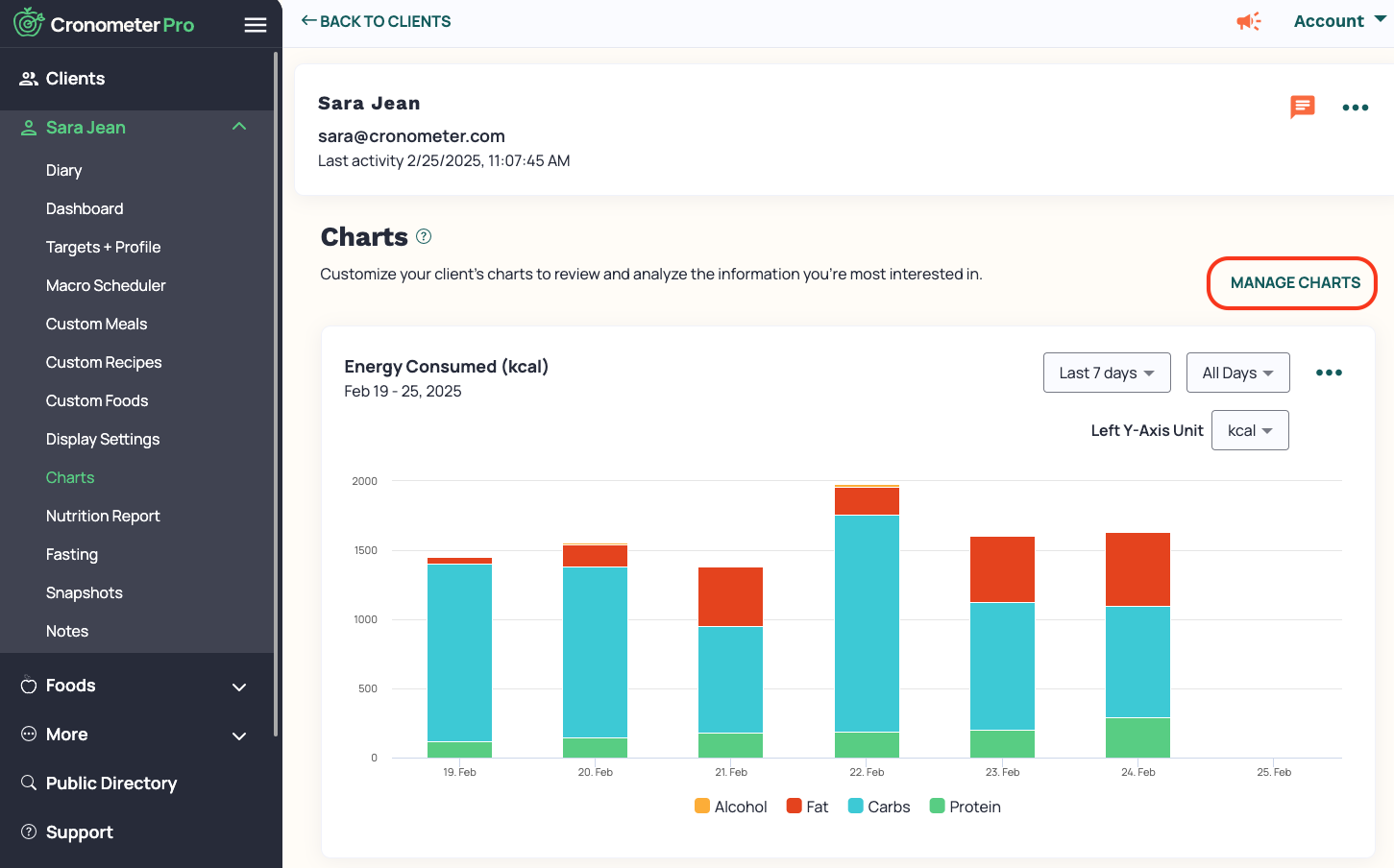Toggle Protein series in chart legend
The height and width of the screenshot is (868, 1394).
(x=966, y=807)
